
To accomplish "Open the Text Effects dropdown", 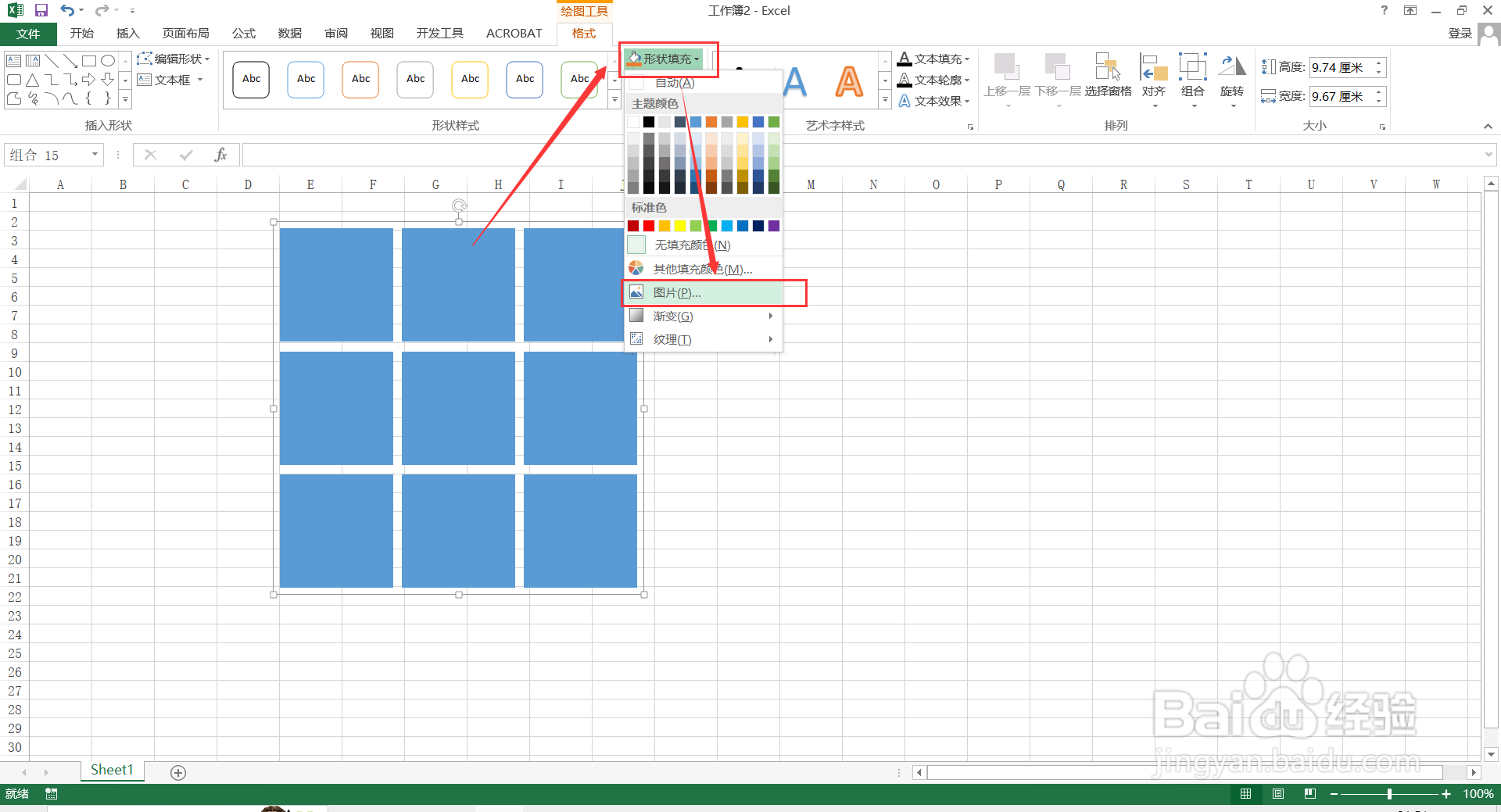I will click(933, 101).
